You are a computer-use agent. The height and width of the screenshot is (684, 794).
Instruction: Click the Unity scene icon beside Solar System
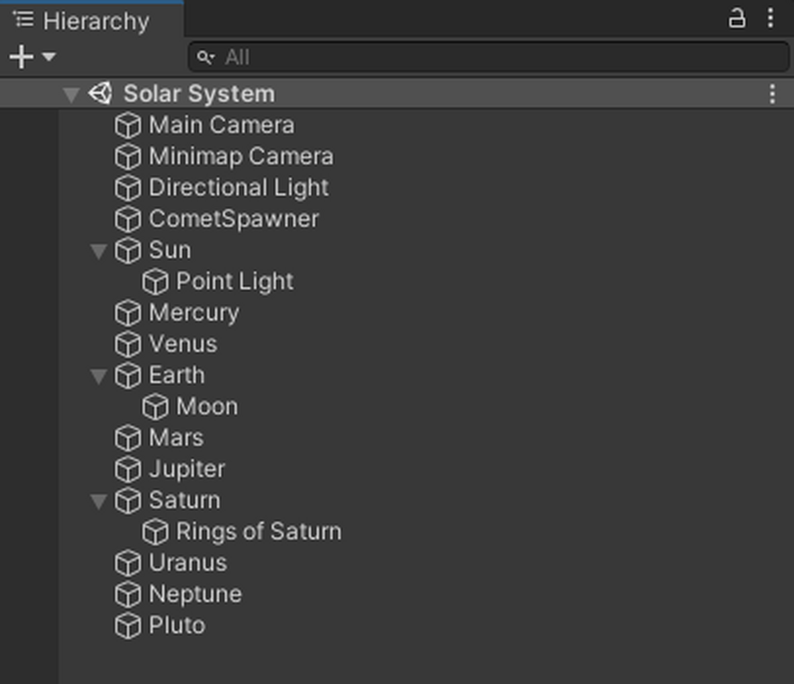(101, 94)
